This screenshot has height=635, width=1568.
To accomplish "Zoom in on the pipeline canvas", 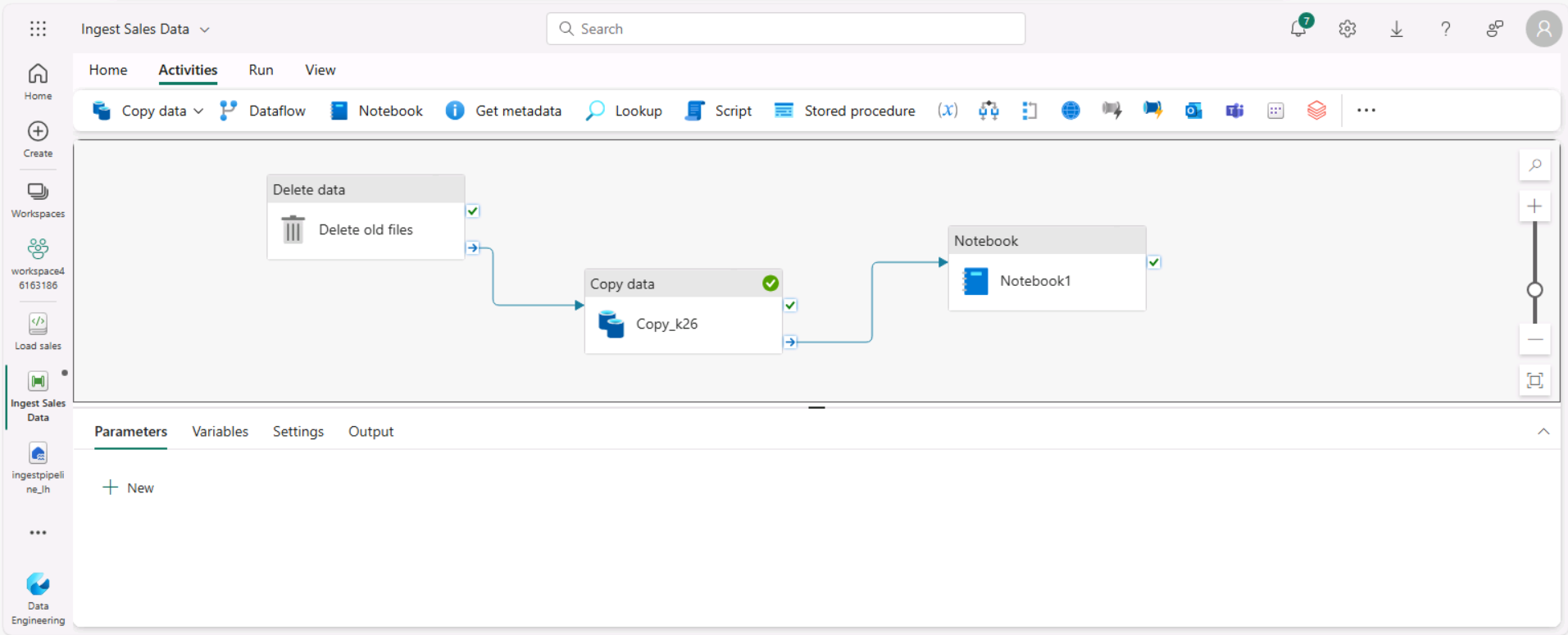I will (1535, 206).
